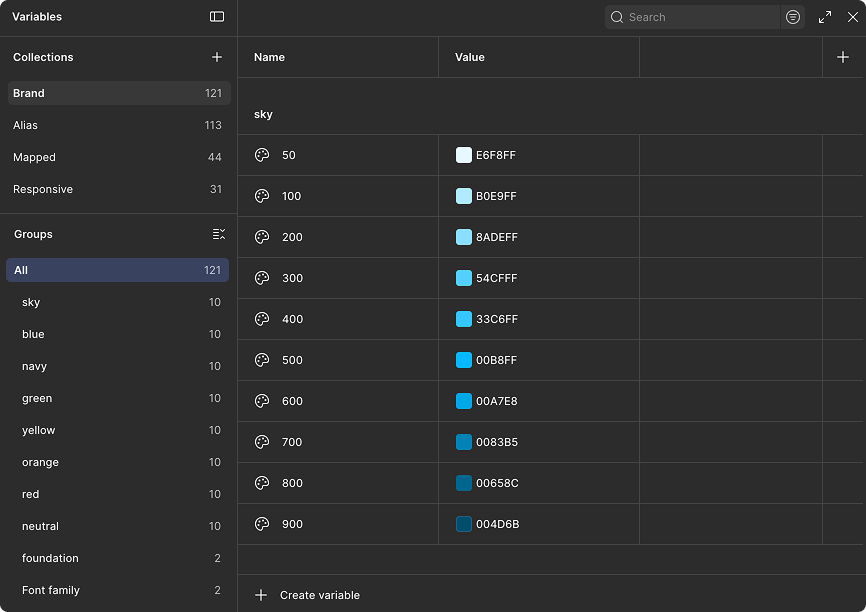Select the Font family group

(117, 590)
